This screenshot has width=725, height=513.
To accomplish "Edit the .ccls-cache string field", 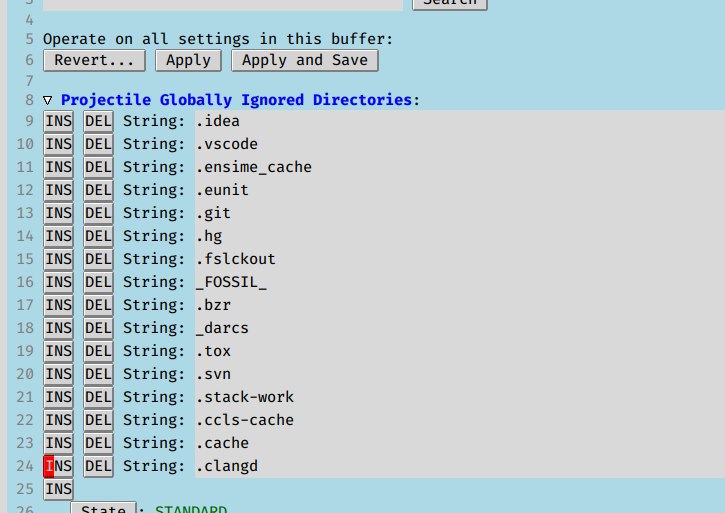I will 460,420.
